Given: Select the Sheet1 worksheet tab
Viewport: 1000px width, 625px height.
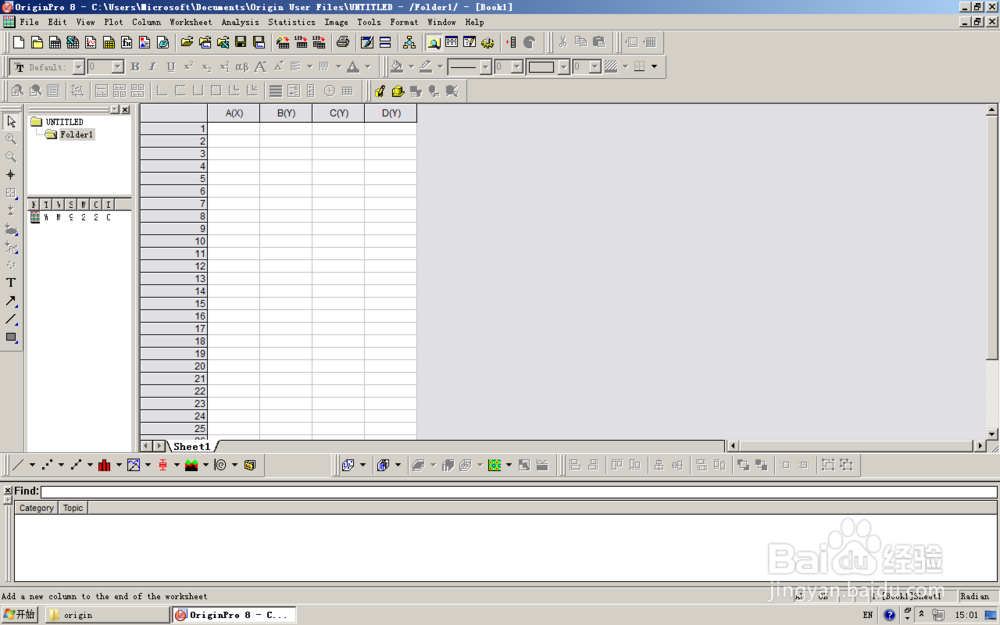Looking at the screenshot, I should pyautogui.click(x=192, y=446).
